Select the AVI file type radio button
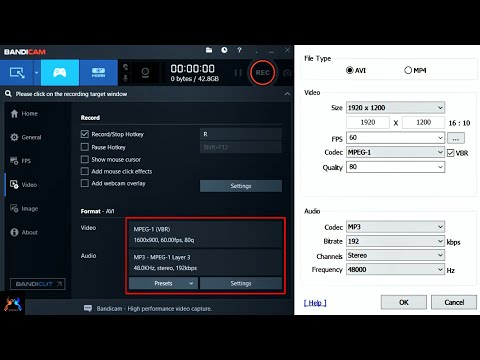The height and width of the screenshot is (360, 480). pyautogui.click(x=349, y=70)
